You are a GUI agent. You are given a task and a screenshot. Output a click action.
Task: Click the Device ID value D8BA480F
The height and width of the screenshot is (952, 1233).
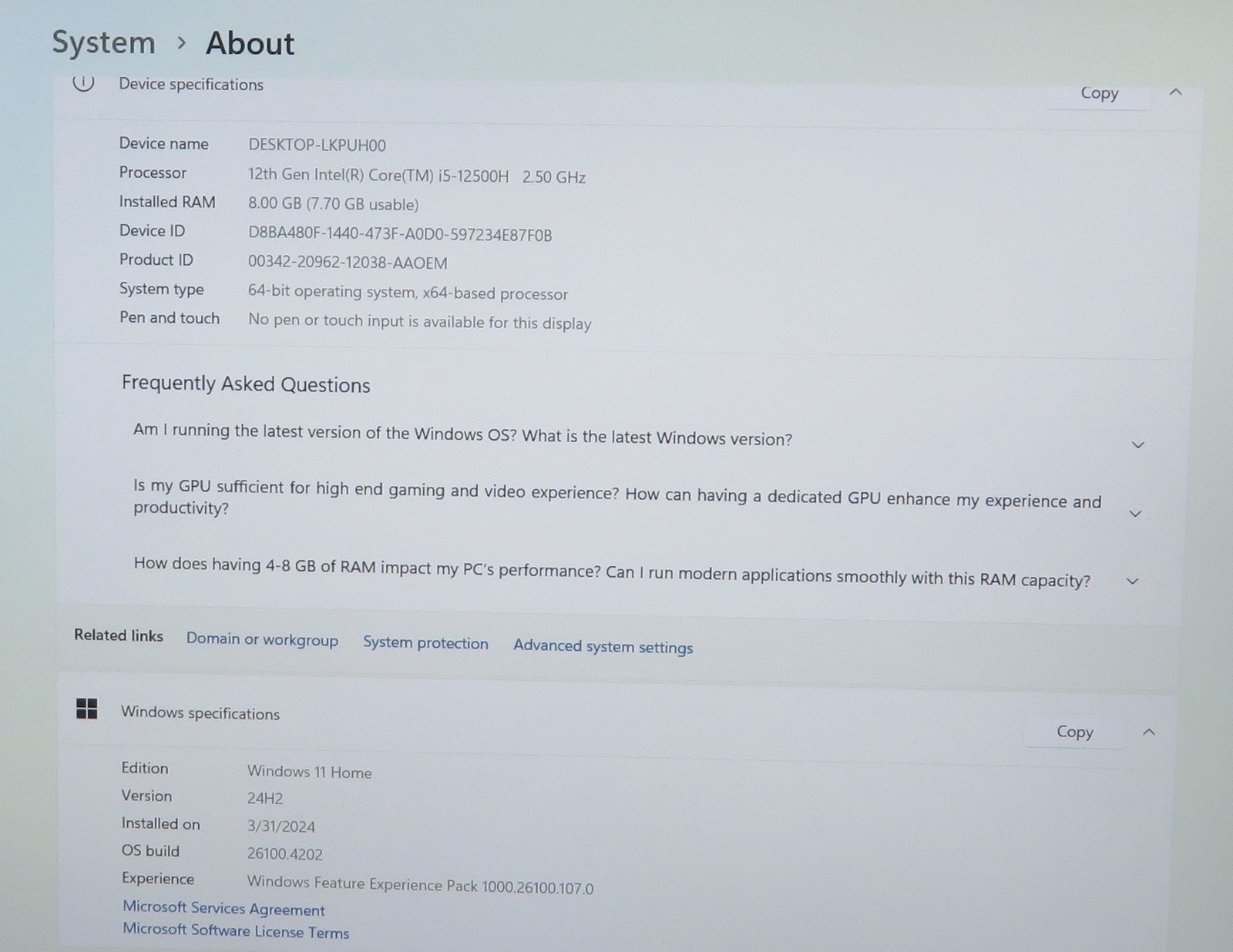point(400,234)
